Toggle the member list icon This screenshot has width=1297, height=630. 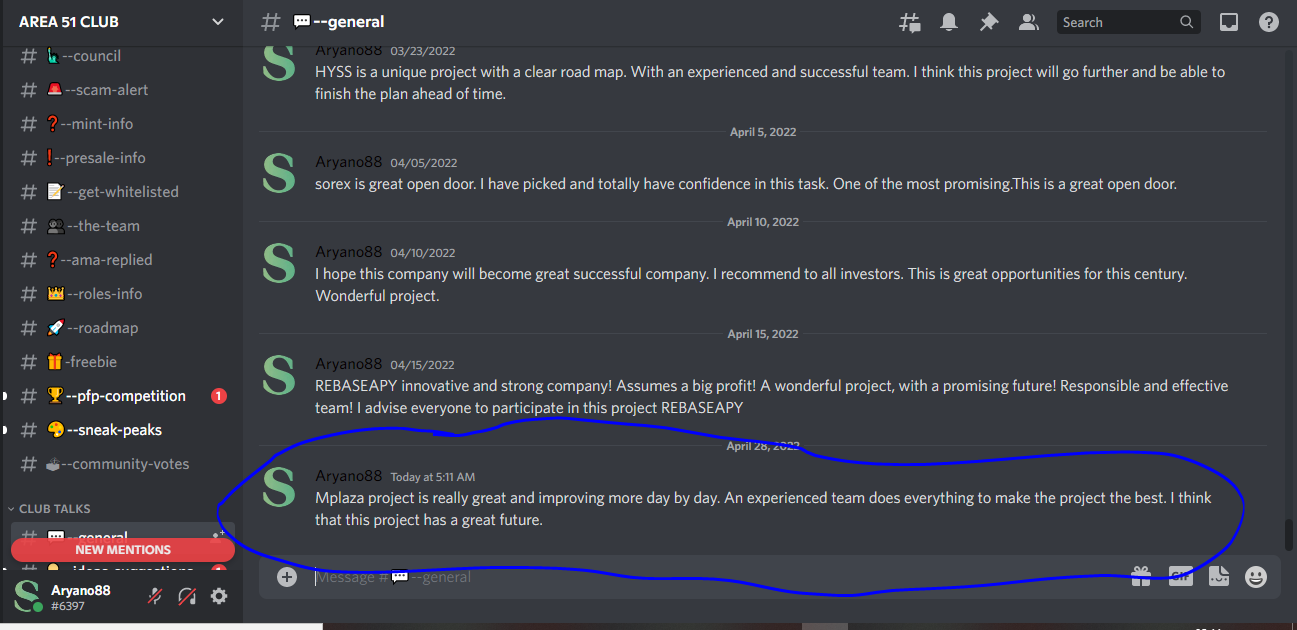pos(1028,22)
